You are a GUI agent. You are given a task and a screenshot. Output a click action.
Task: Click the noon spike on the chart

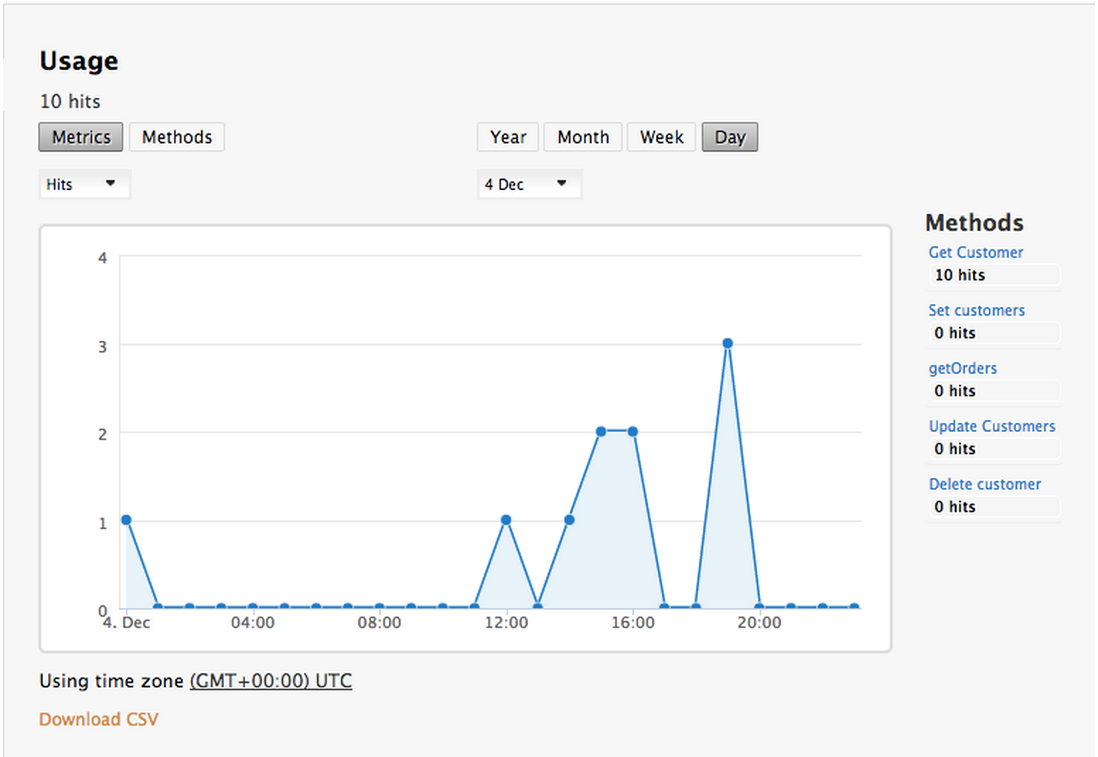(506, 519)
